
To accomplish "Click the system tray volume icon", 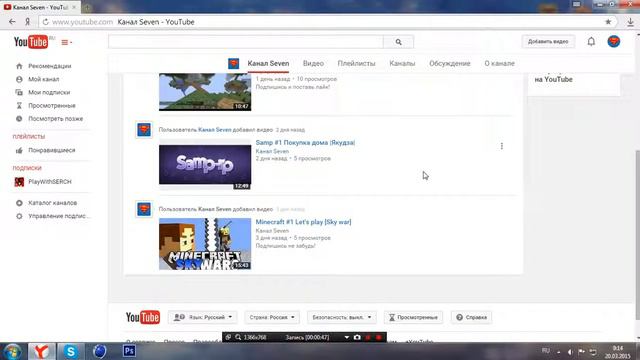I will (x=570, y=352).
